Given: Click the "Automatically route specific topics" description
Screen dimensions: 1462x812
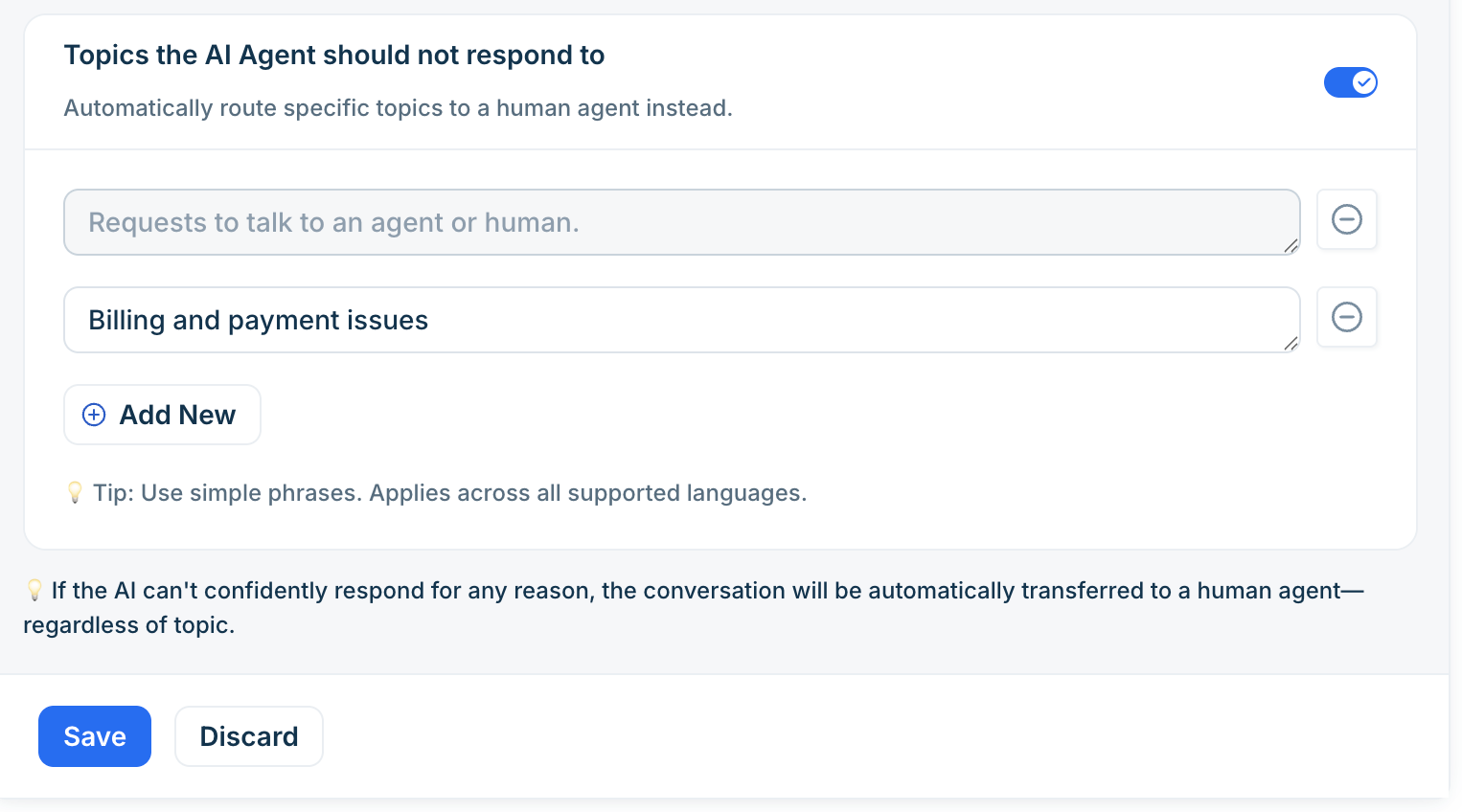Looking at the screenshot, I should [399, 108].
